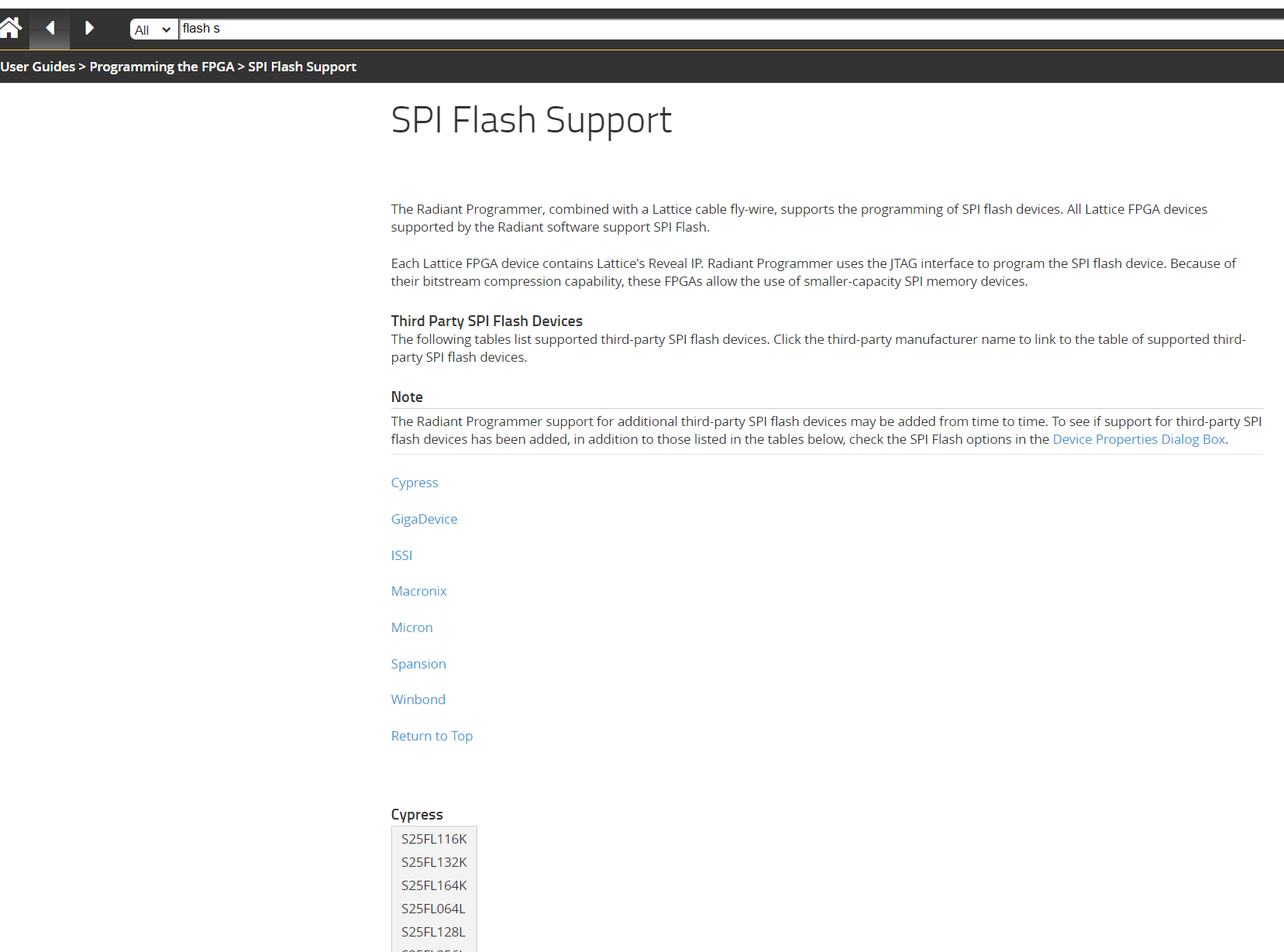The image size is (1284, 952).
Task: Focus the search field containing 'flash s'
Action: tap(732, 29)
